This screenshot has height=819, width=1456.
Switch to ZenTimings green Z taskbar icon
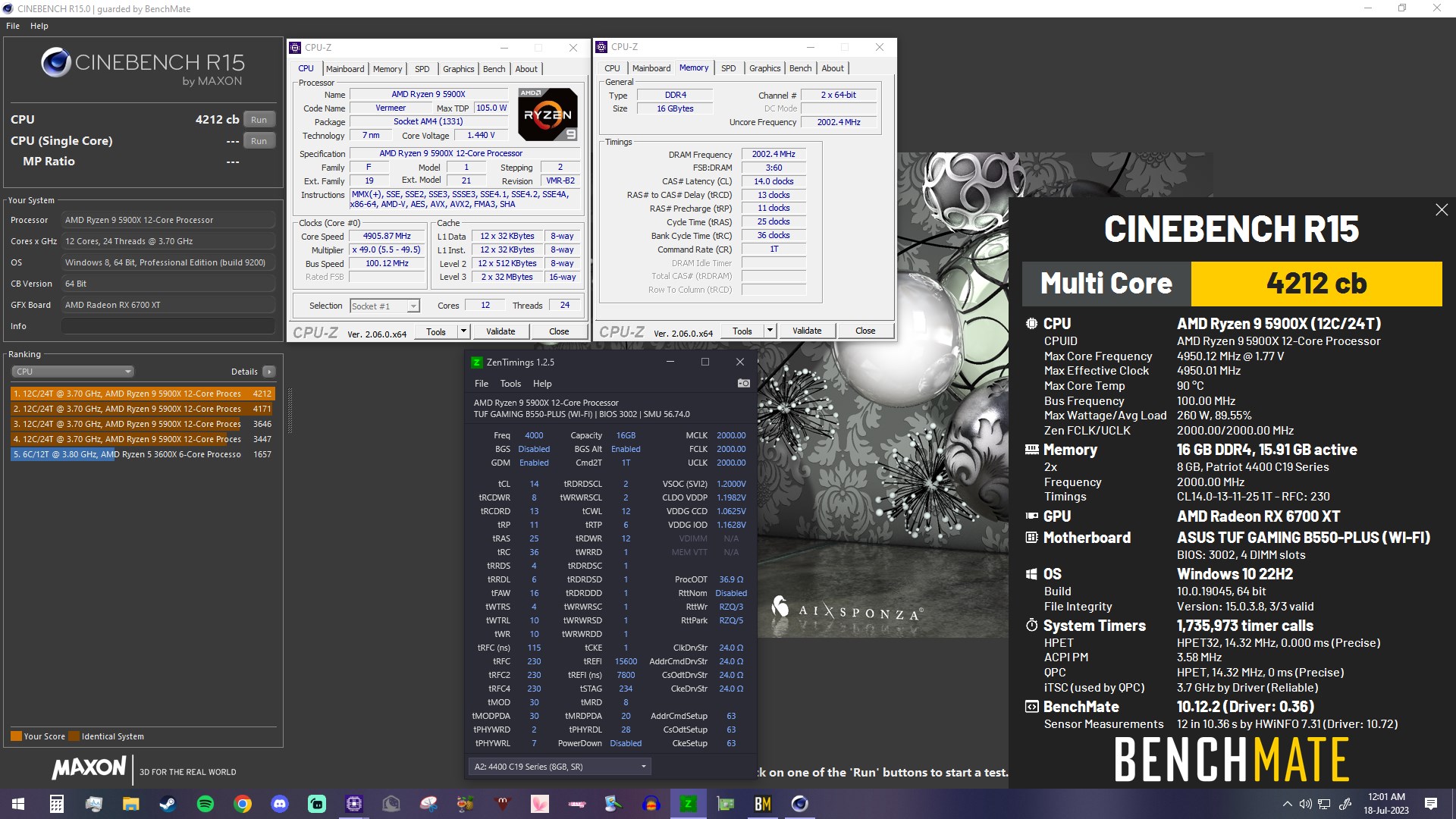(x=689, y=804)
